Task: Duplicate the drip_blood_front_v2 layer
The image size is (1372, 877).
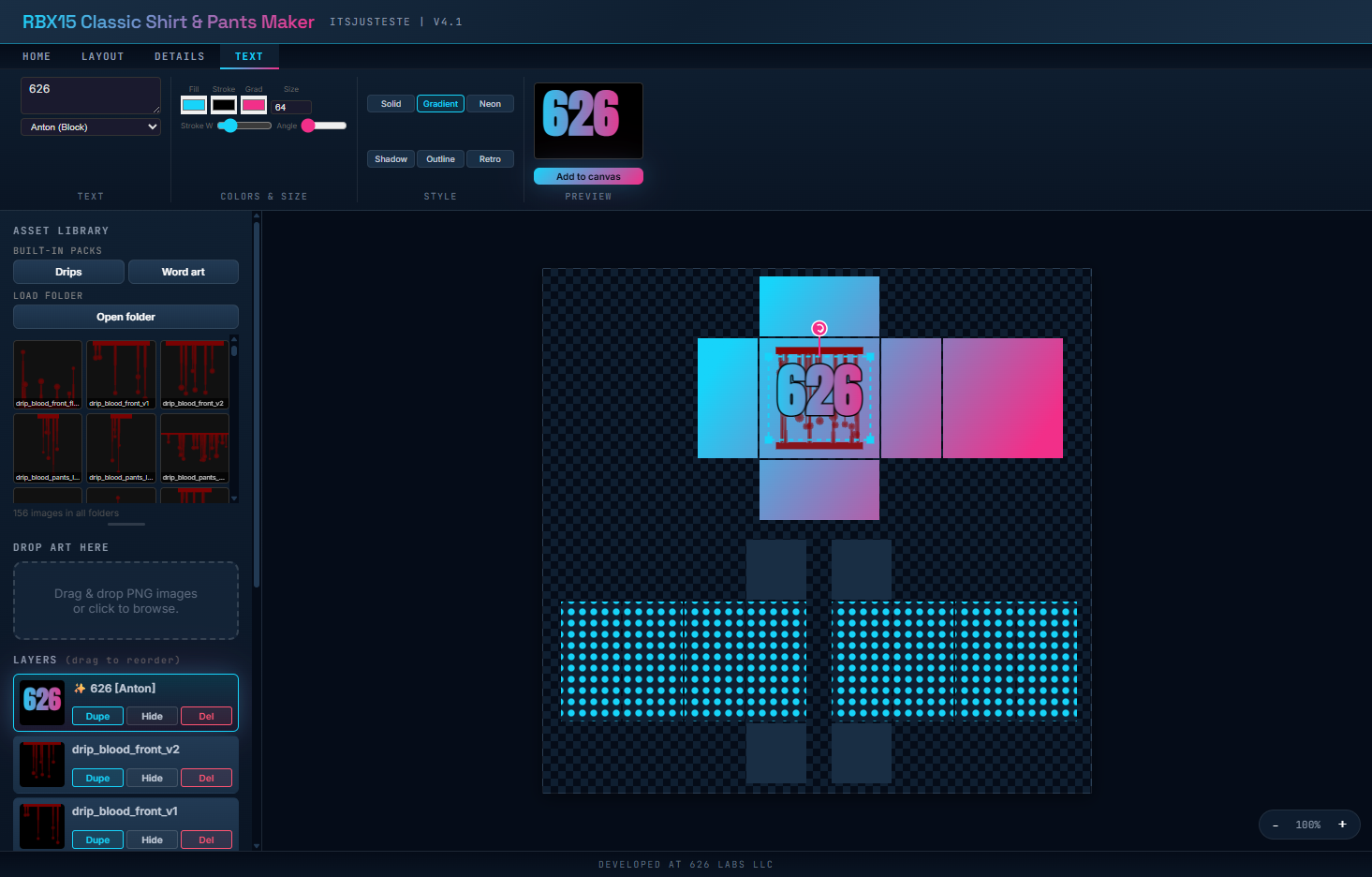Action: click(x=98, y=779)
